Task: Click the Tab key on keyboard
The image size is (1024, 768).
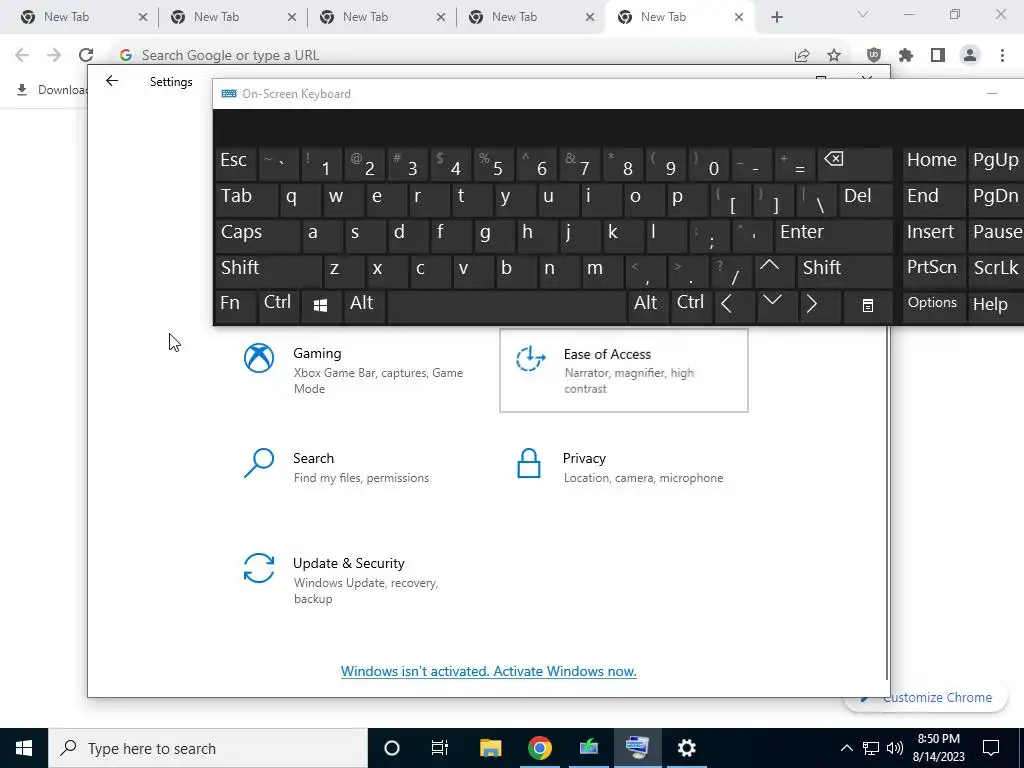Action: click(246, 199)
